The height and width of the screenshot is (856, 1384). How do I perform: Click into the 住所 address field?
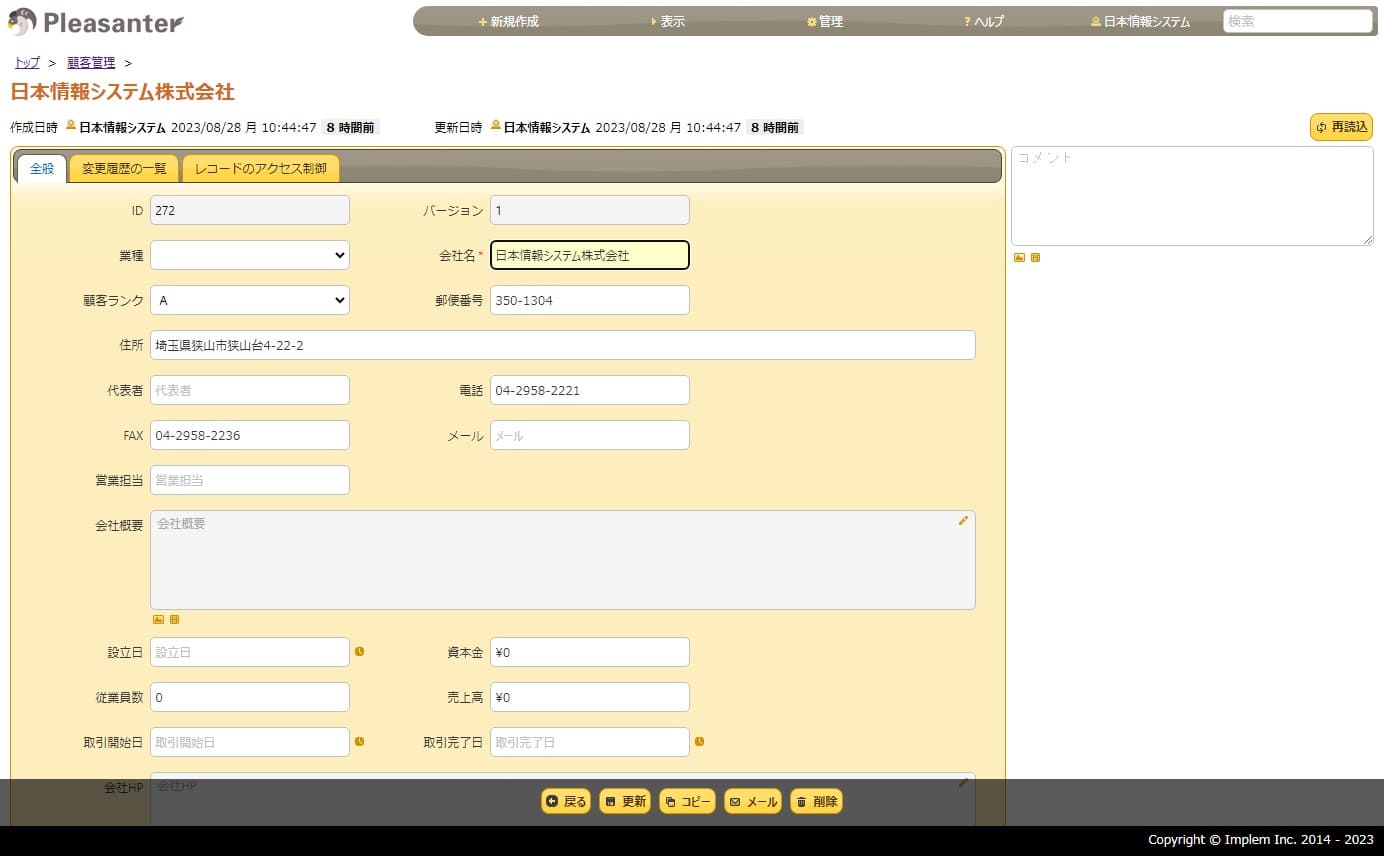click(562, 345)
